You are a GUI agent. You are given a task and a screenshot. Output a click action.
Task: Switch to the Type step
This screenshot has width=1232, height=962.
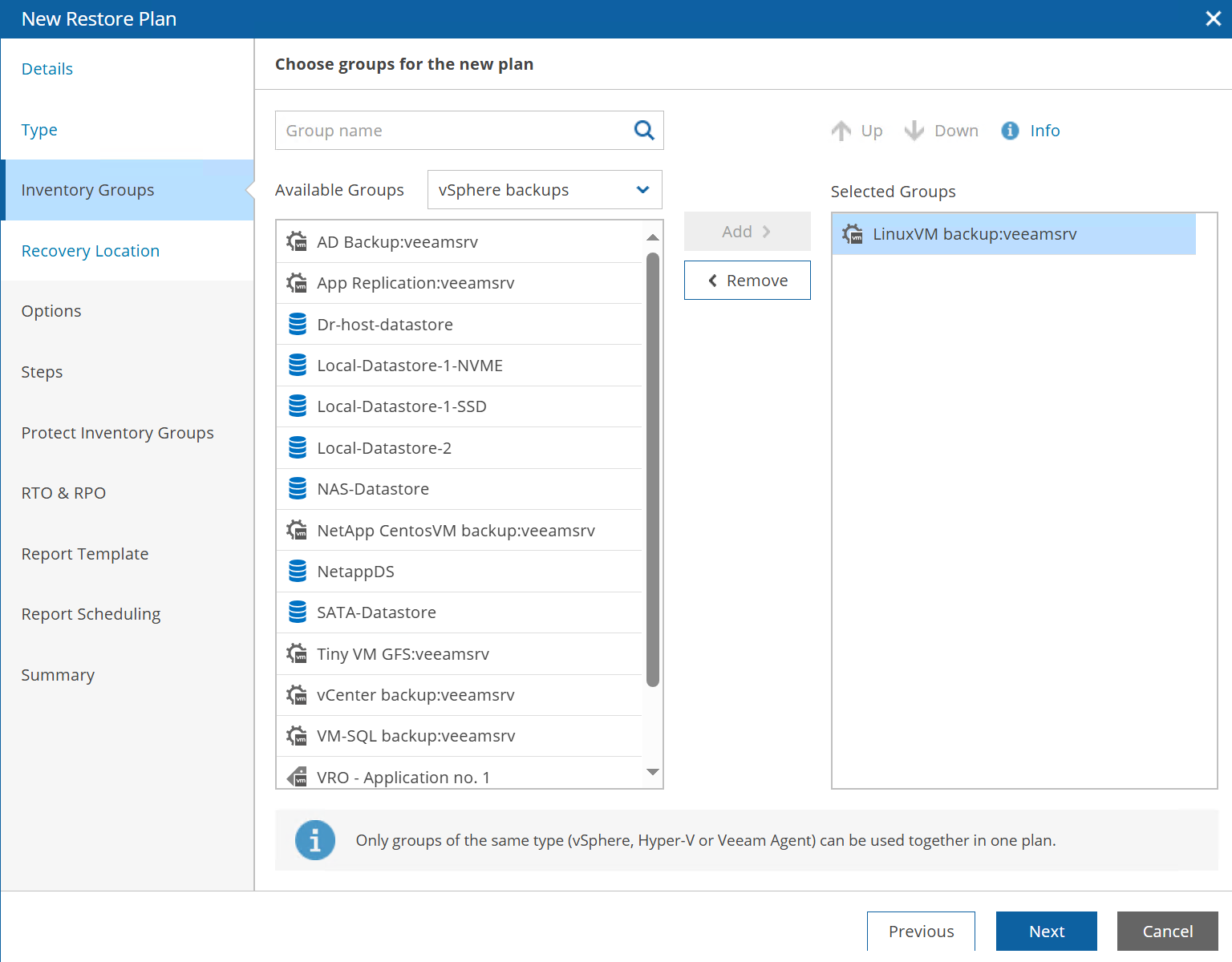(39, 130)
